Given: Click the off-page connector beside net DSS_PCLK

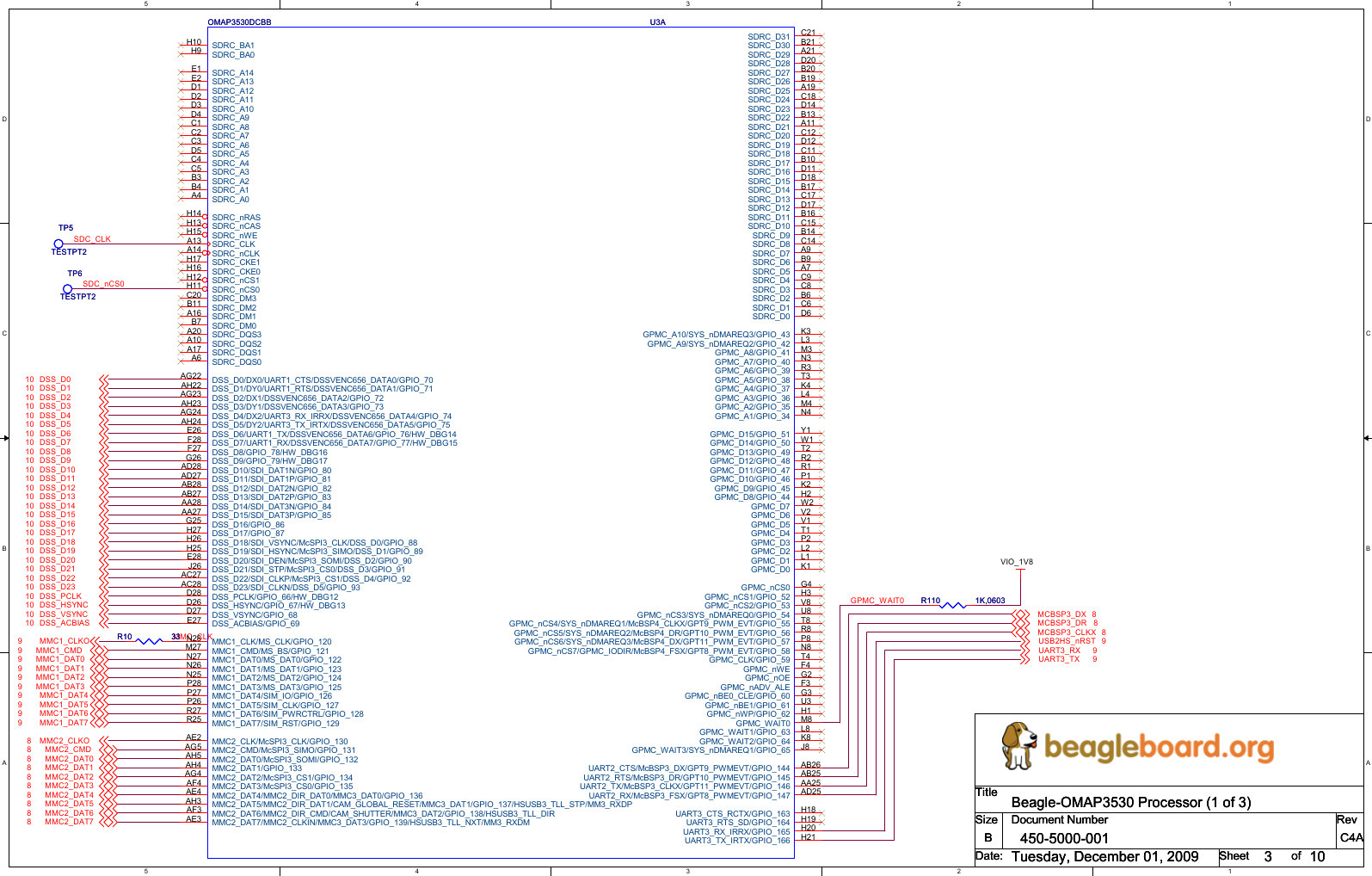Looking at the screenshot, I should [x=104, y=596].
